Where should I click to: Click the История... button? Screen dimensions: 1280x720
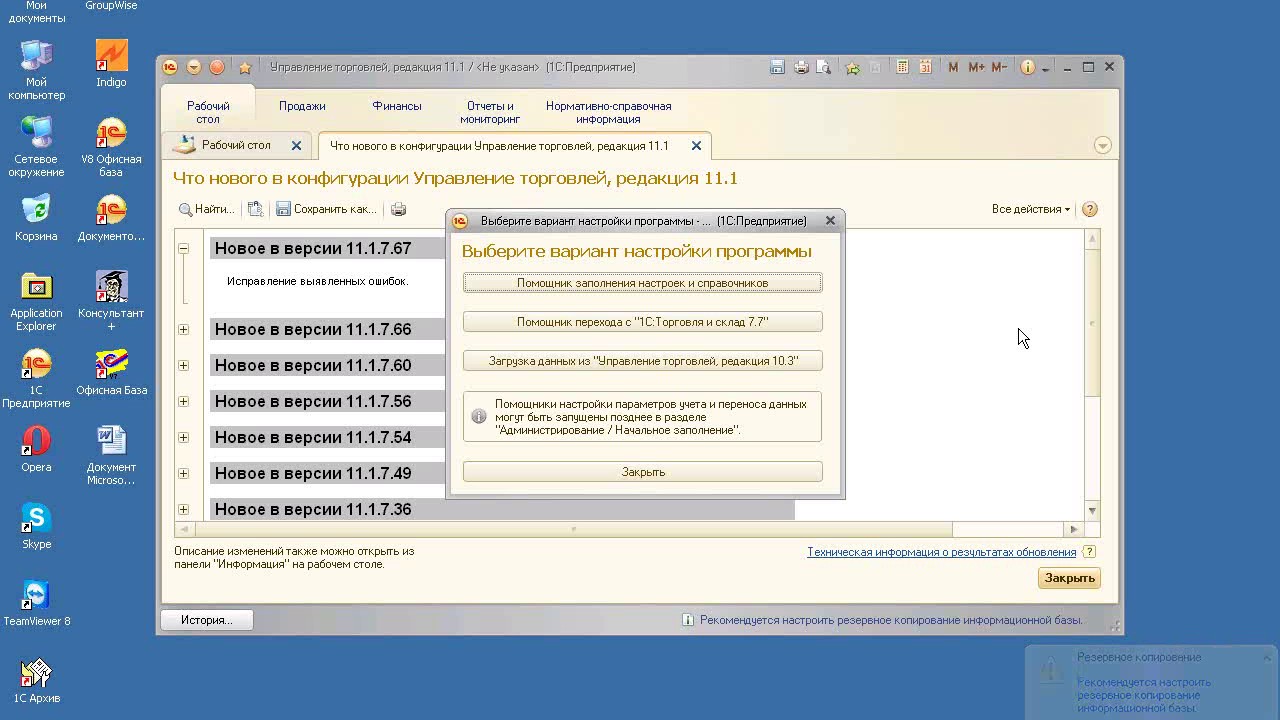[x=207, y=620]
